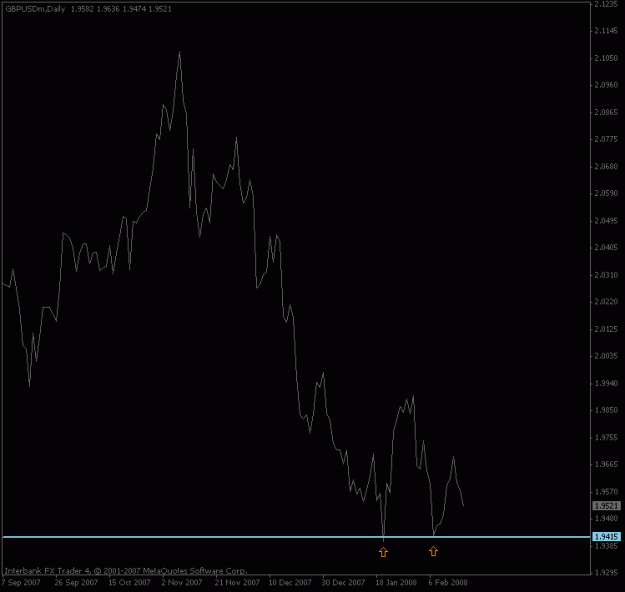Click the 1.9940 price axis label
Image resolution: width=625 pixels, height=592 pixels.
(x=606, y=384)
